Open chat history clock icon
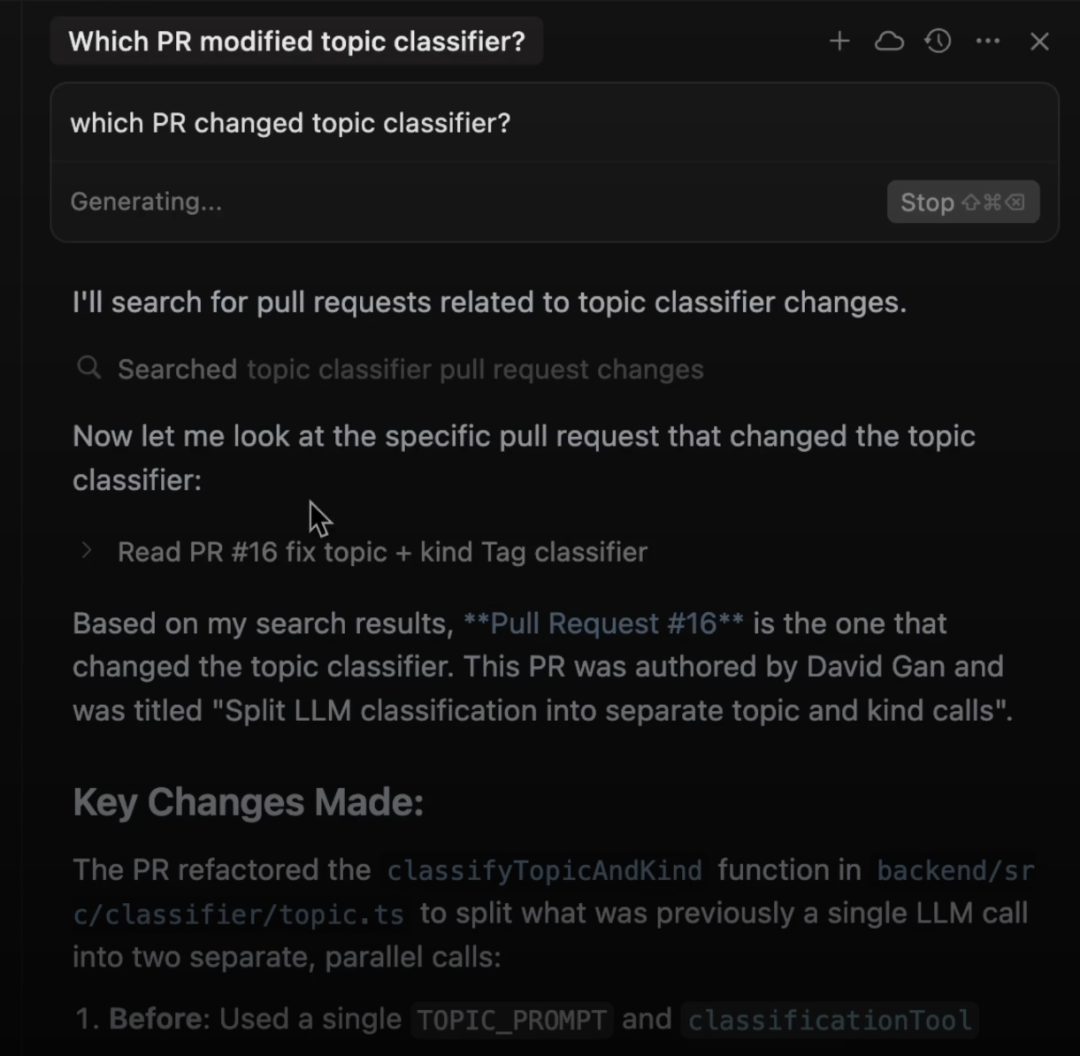The image size is (1080, 1056). tap(938, 41)
